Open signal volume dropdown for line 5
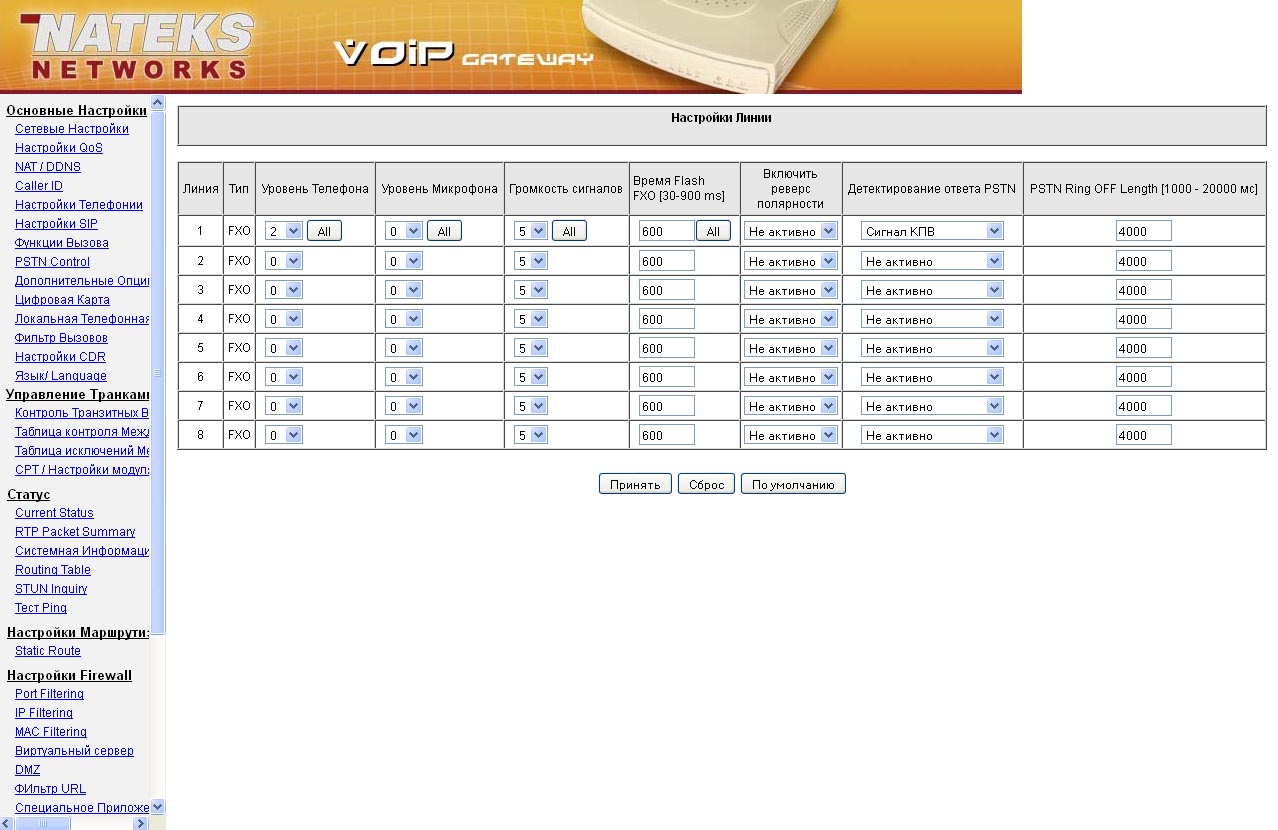The image size is (1278, 830). pos(531,348)
